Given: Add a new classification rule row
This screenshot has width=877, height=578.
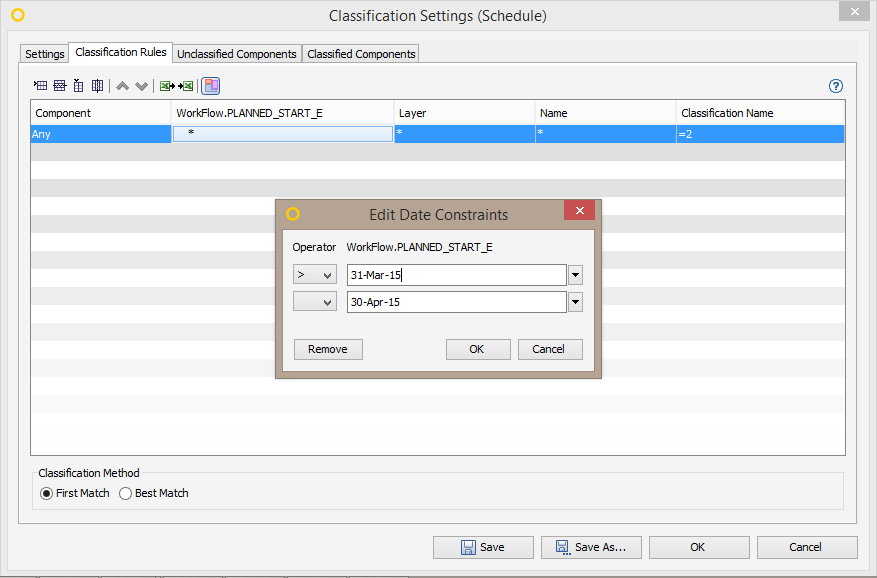Looking at the screenshot, I should [x=39, y=85].
